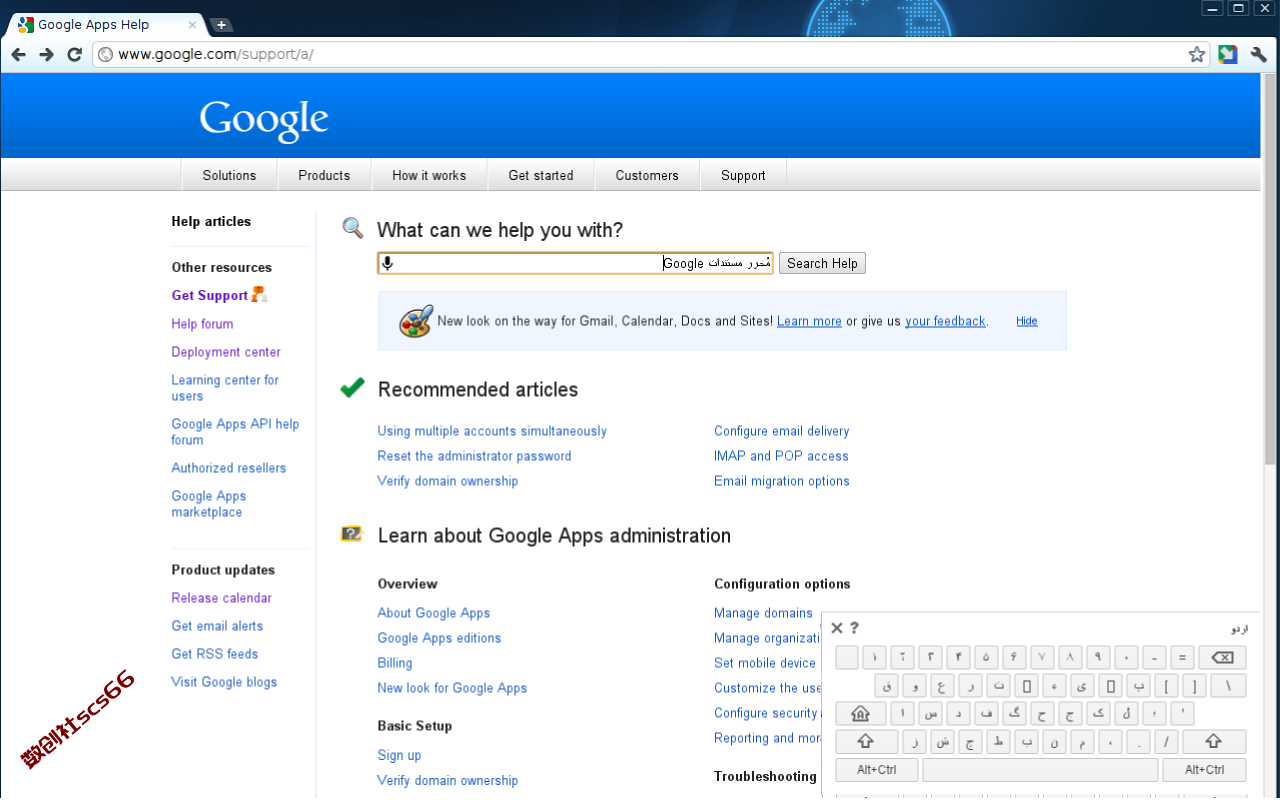Click the browser address bar
1280x800 pixels.
point(650,54)
